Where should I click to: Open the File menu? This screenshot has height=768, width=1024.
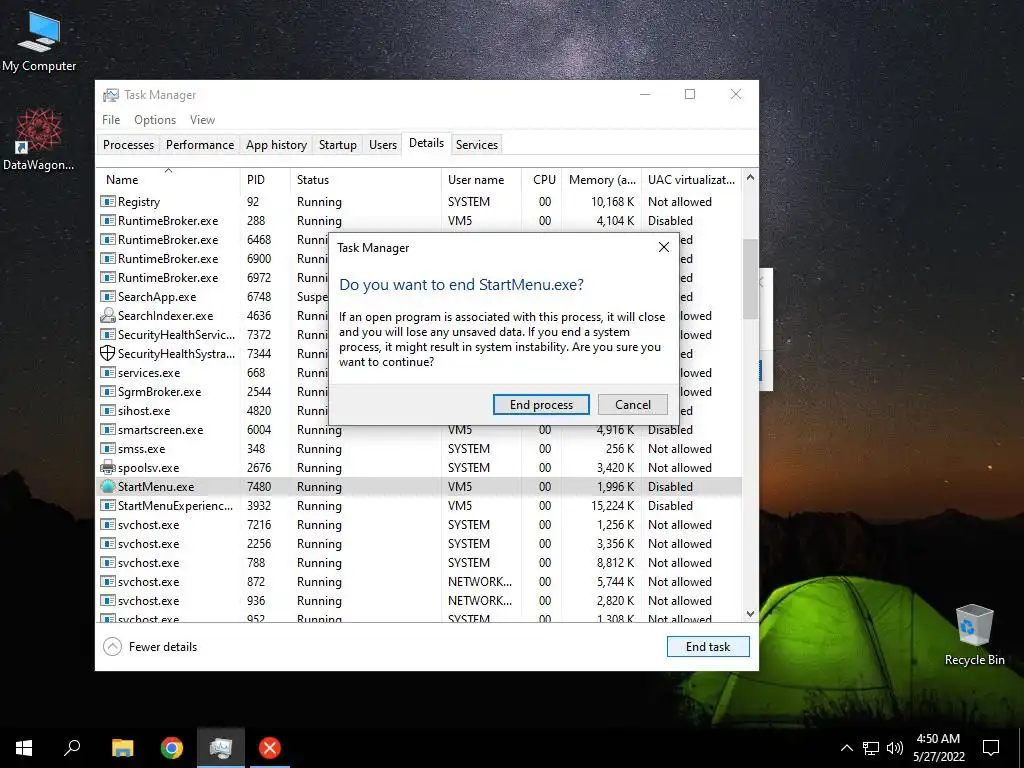point(111,120)
